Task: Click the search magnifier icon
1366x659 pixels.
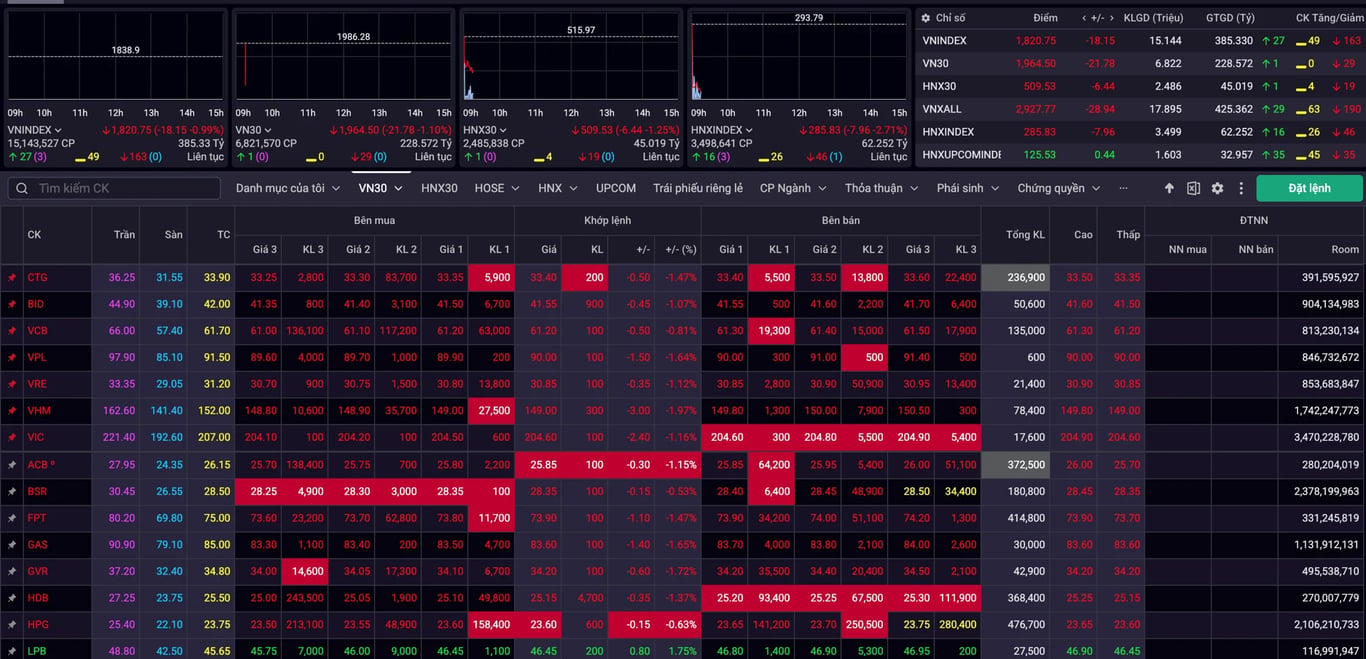Action: click(22, 188)
